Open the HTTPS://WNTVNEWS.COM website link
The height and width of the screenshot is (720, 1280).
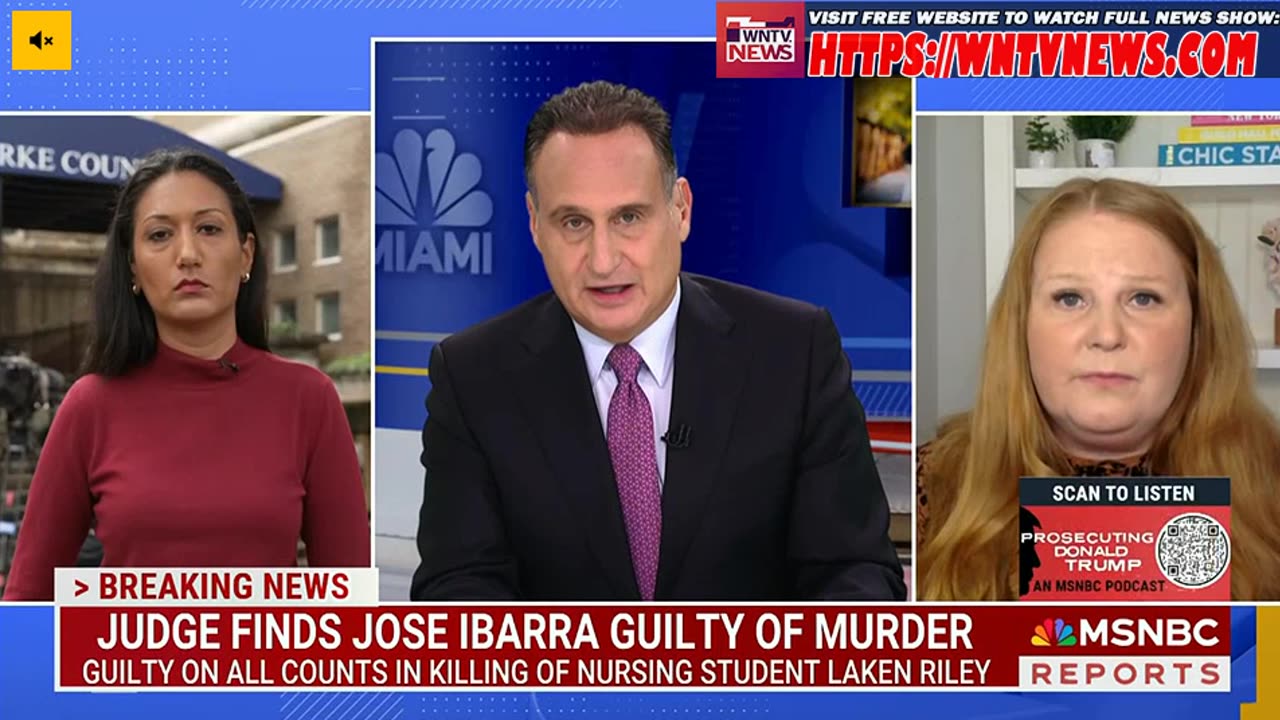[1032, 54]
